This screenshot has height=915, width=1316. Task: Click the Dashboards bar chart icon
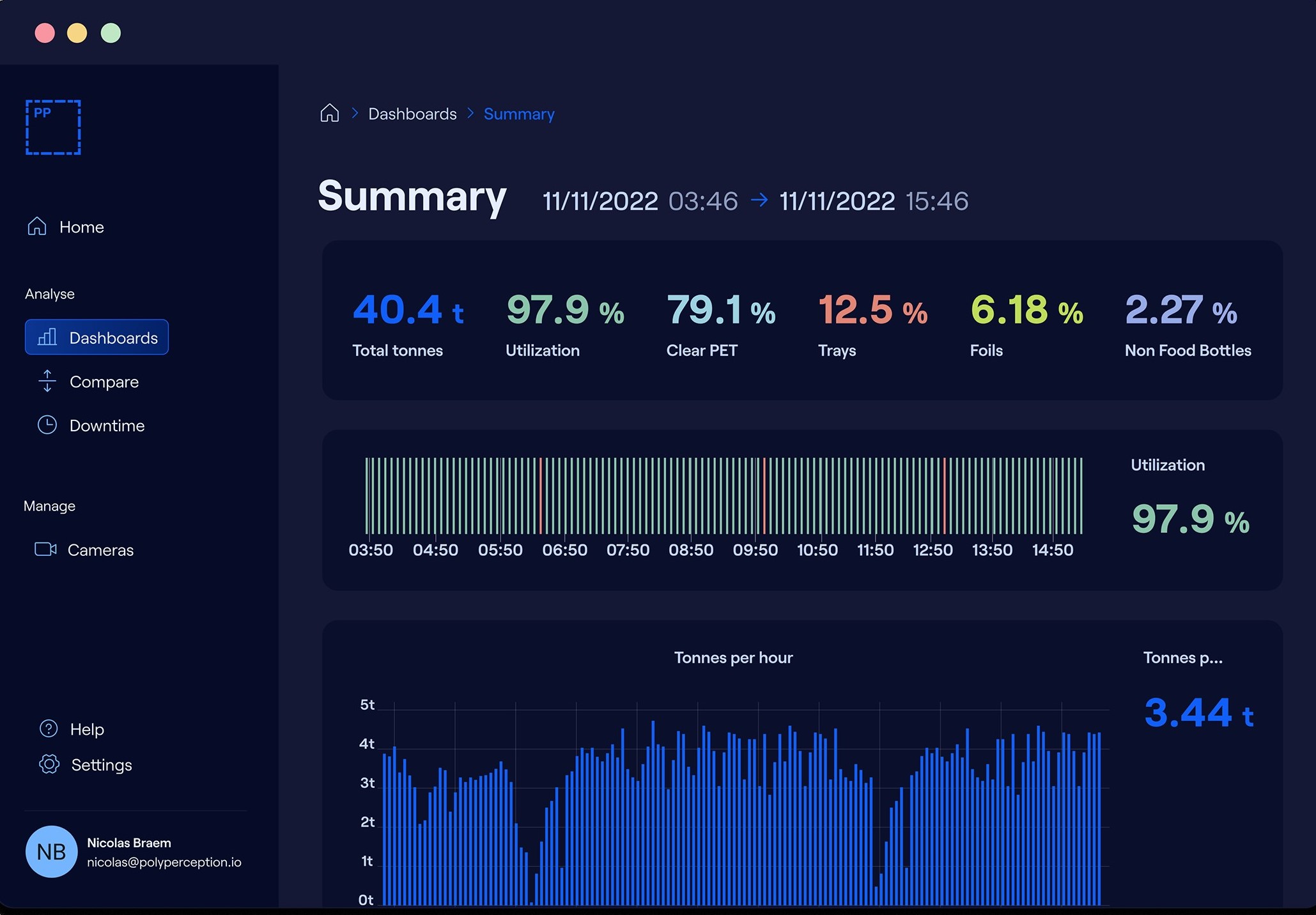[47, 337]
